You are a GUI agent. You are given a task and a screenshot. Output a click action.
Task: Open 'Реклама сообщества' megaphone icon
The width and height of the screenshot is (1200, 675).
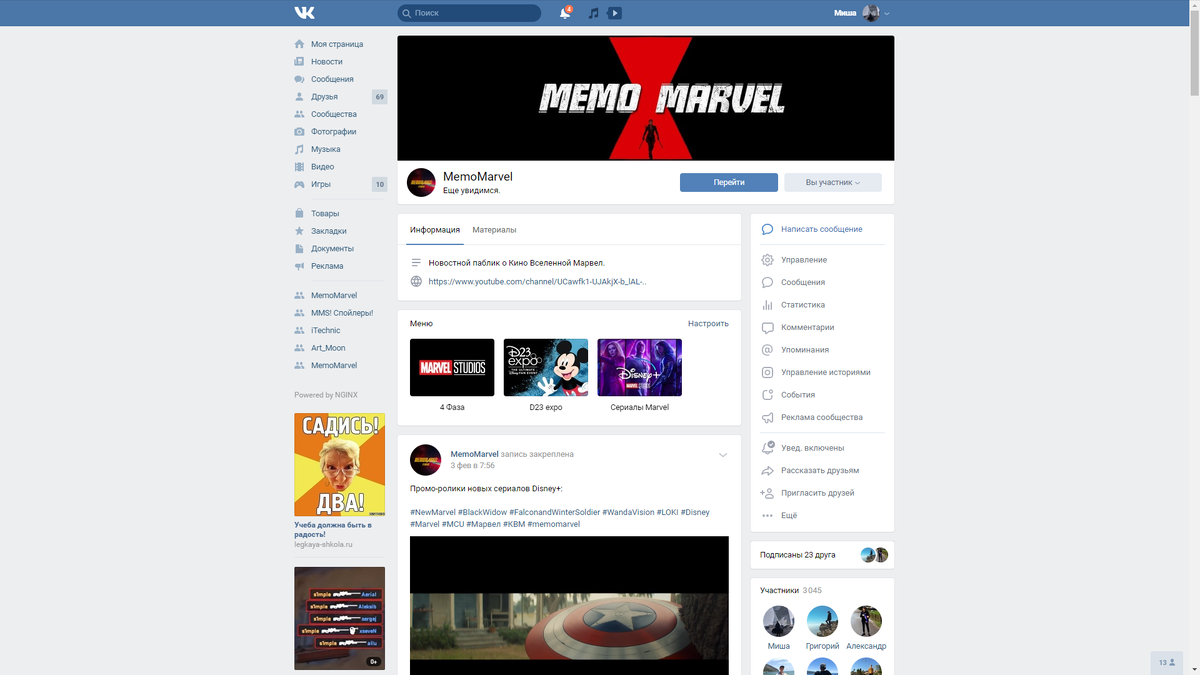click(767, 417)
